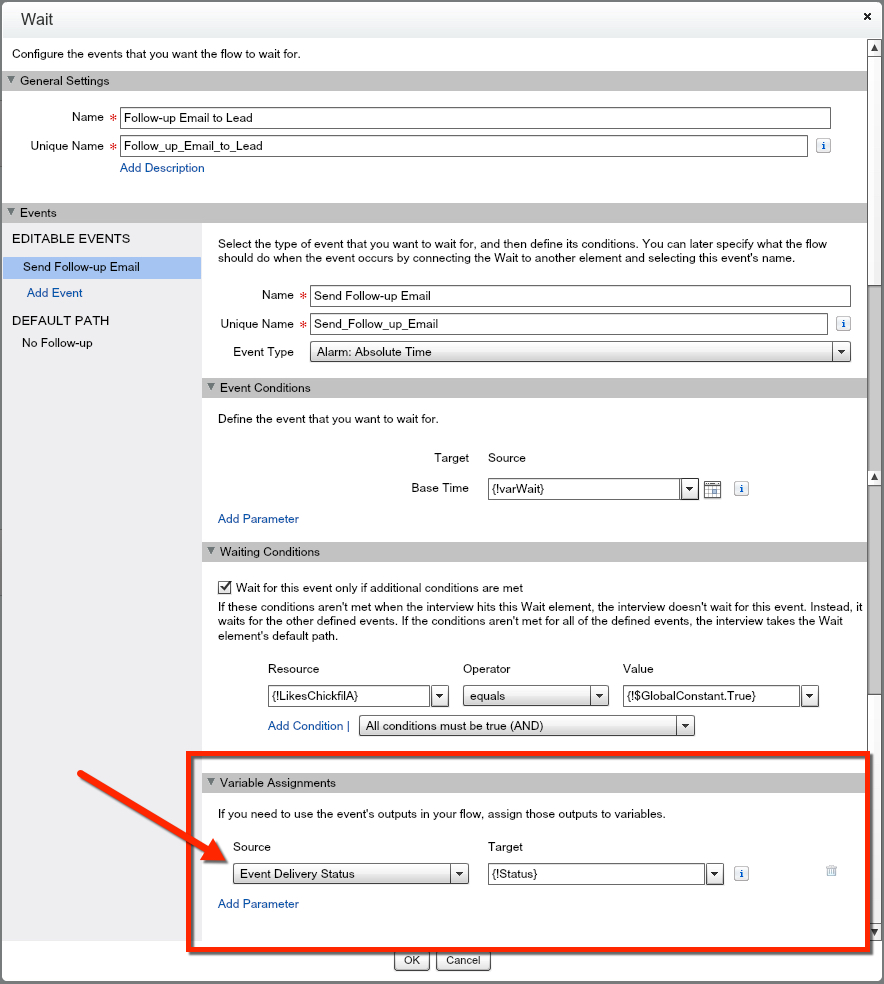Select the 'No Follow-up' default path
Viewport: 884px width, 984px height.
pyautogui.click(x=57, y=343)
